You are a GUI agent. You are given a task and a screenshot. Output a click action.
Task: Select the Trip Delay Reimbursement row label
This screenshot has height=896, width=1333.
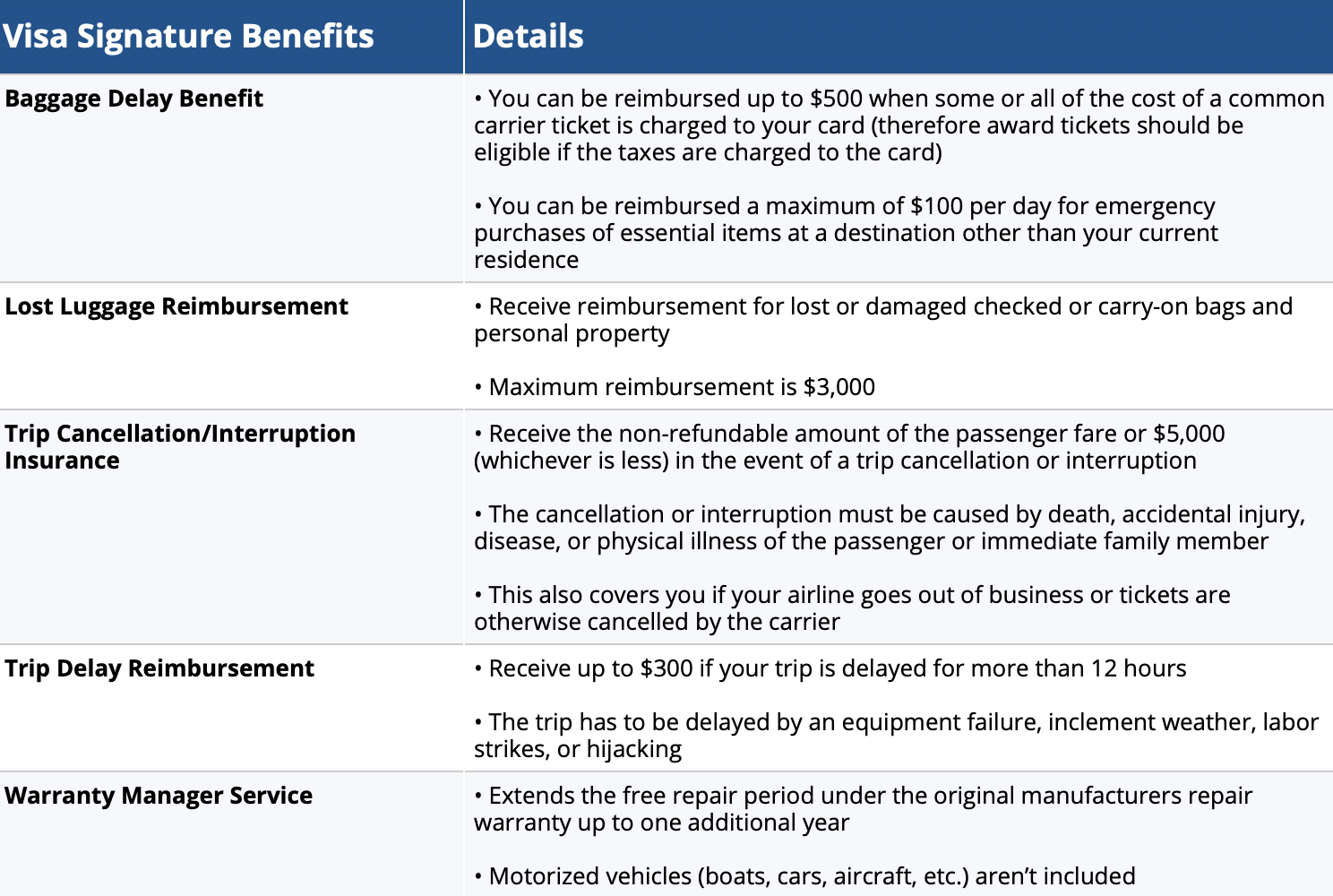159,668
